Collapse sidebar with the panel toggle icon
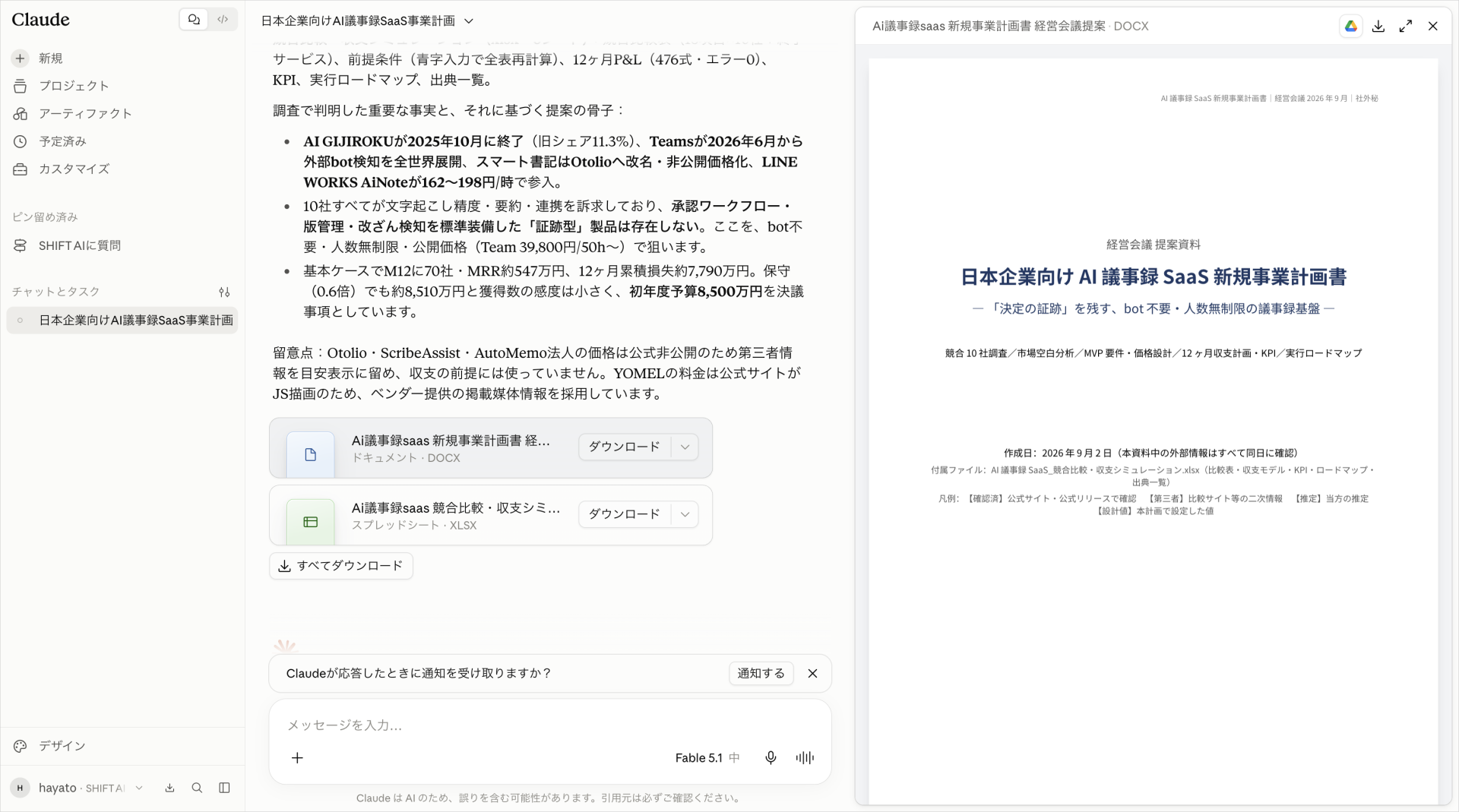 click(x=224, y=788)
